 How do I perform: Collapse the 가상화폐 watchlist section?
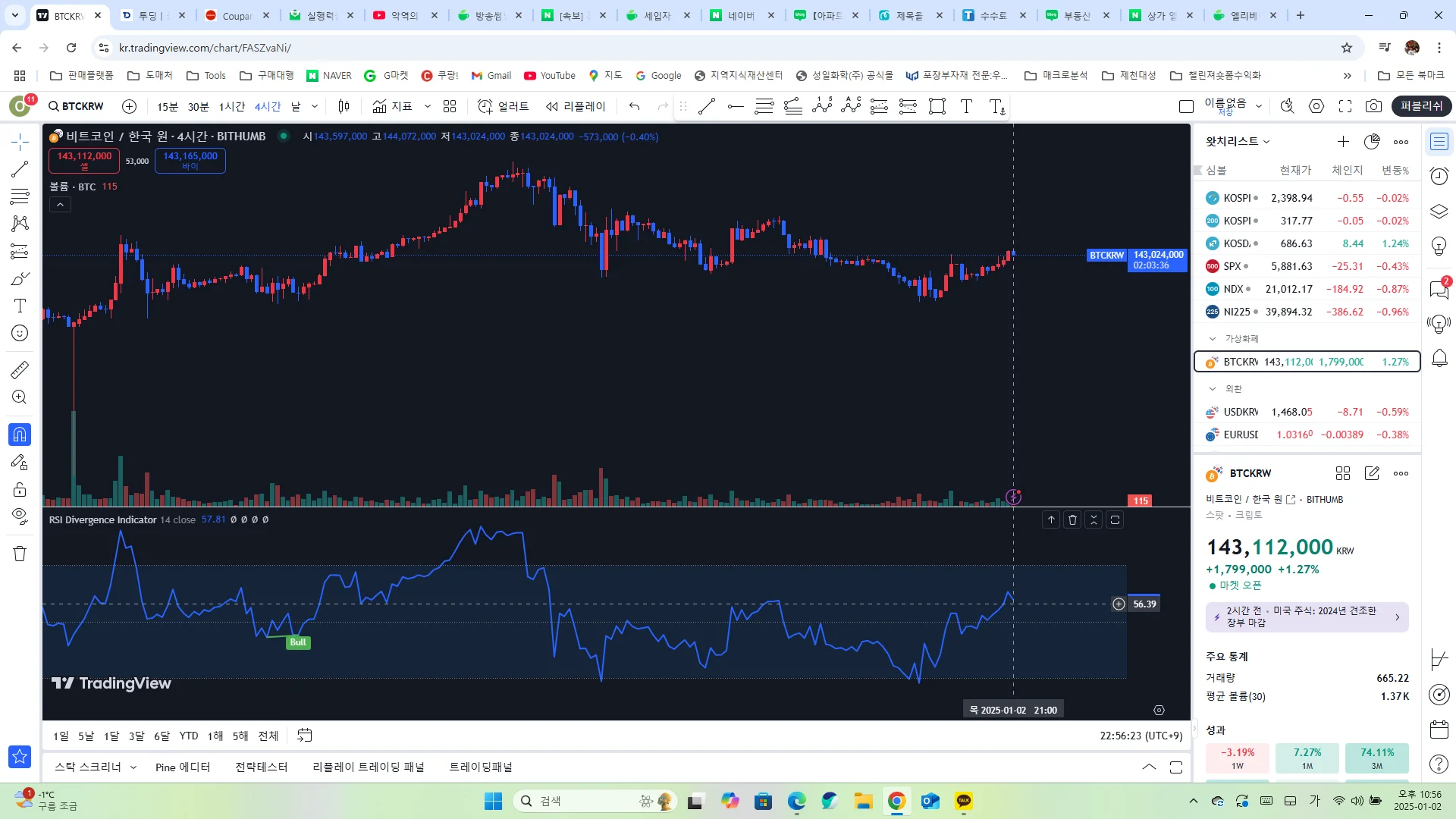point(1213,339)
